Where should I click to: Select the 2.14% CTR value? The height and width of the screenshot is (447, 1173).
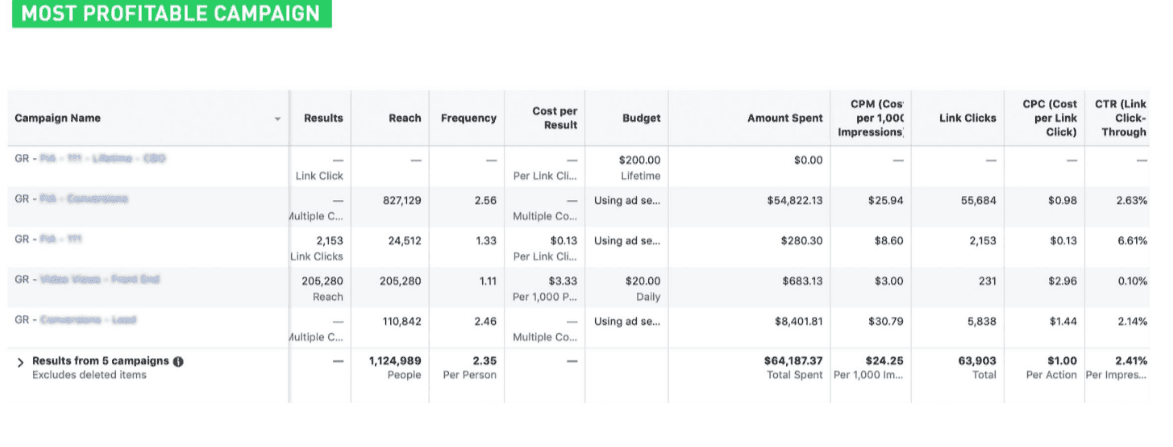tap(1132, 321)
